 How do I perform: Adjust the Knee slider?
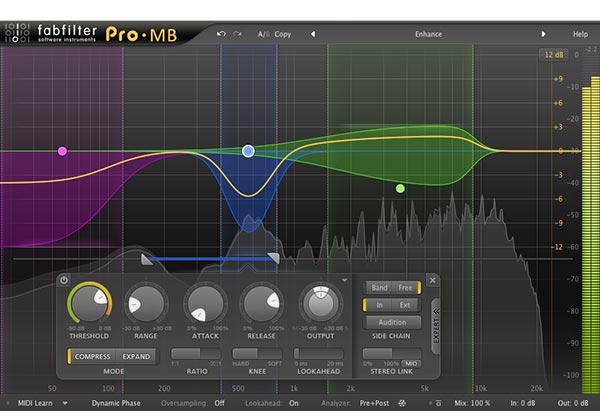[x=257, y=354]
